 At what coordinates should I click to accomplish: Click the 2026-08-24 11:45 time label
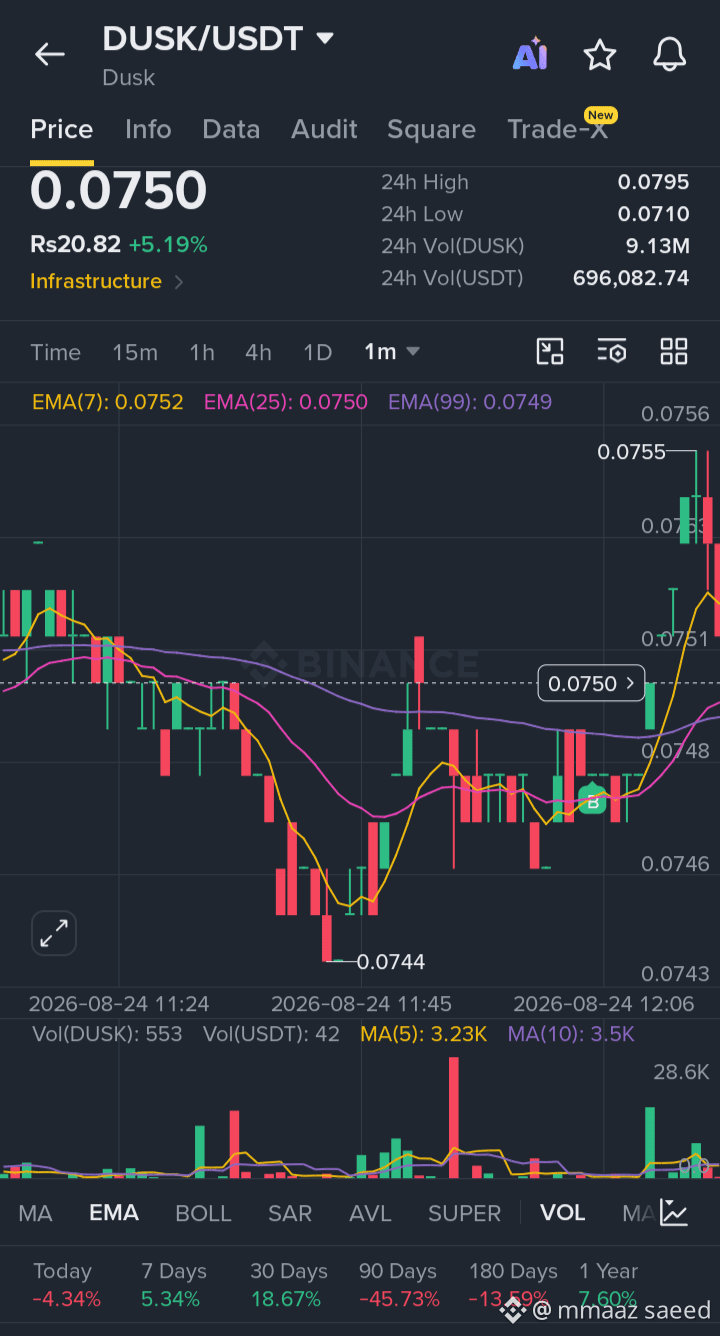point(361,1003)
